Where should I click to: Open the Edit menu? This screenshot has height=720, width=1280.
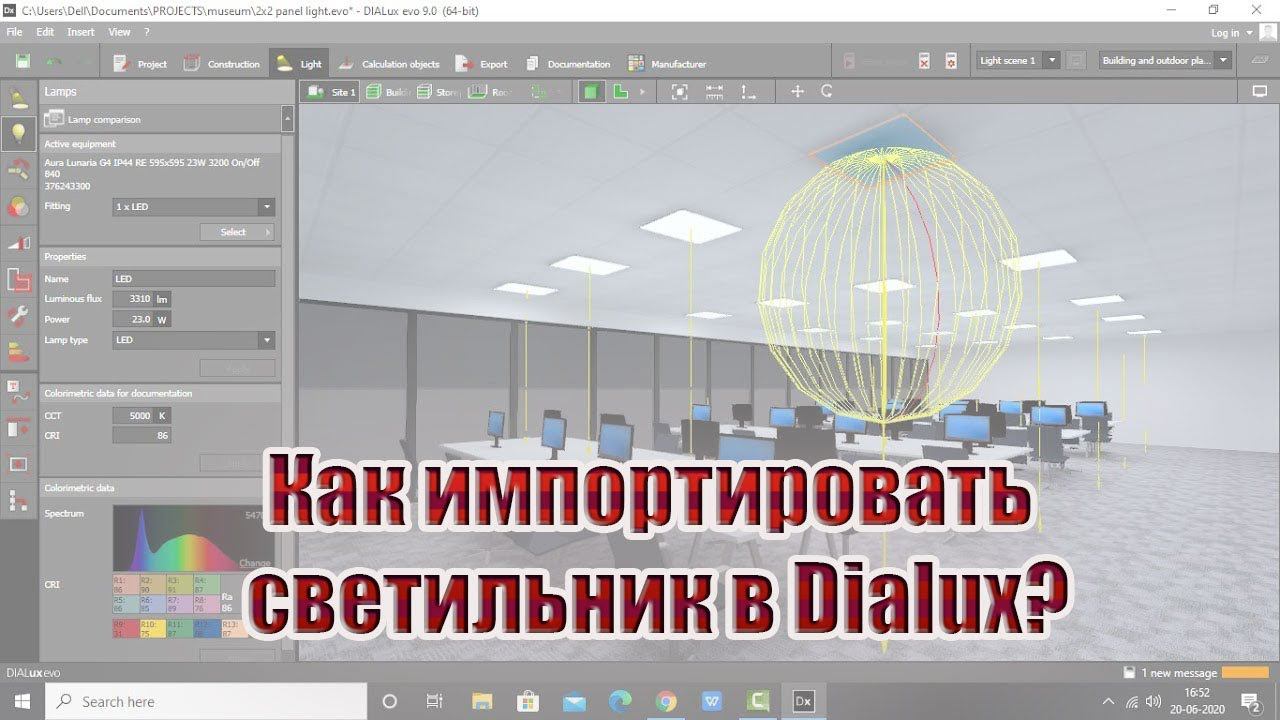(x=45, y=32)
